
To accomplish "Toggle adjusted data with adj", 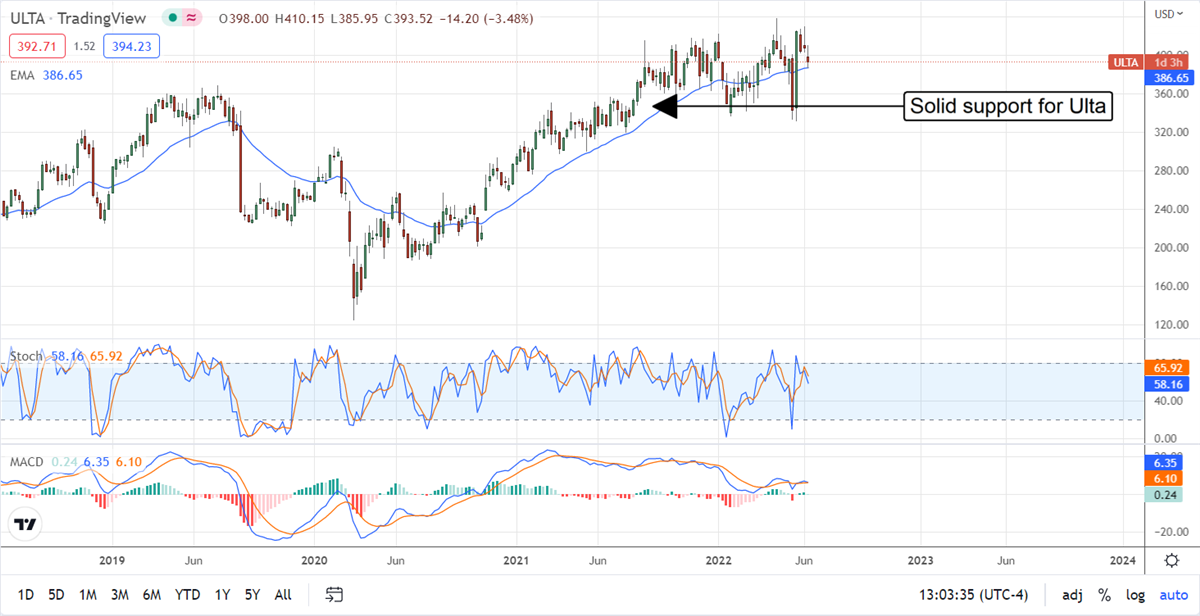I will (x=1071, y=595).
